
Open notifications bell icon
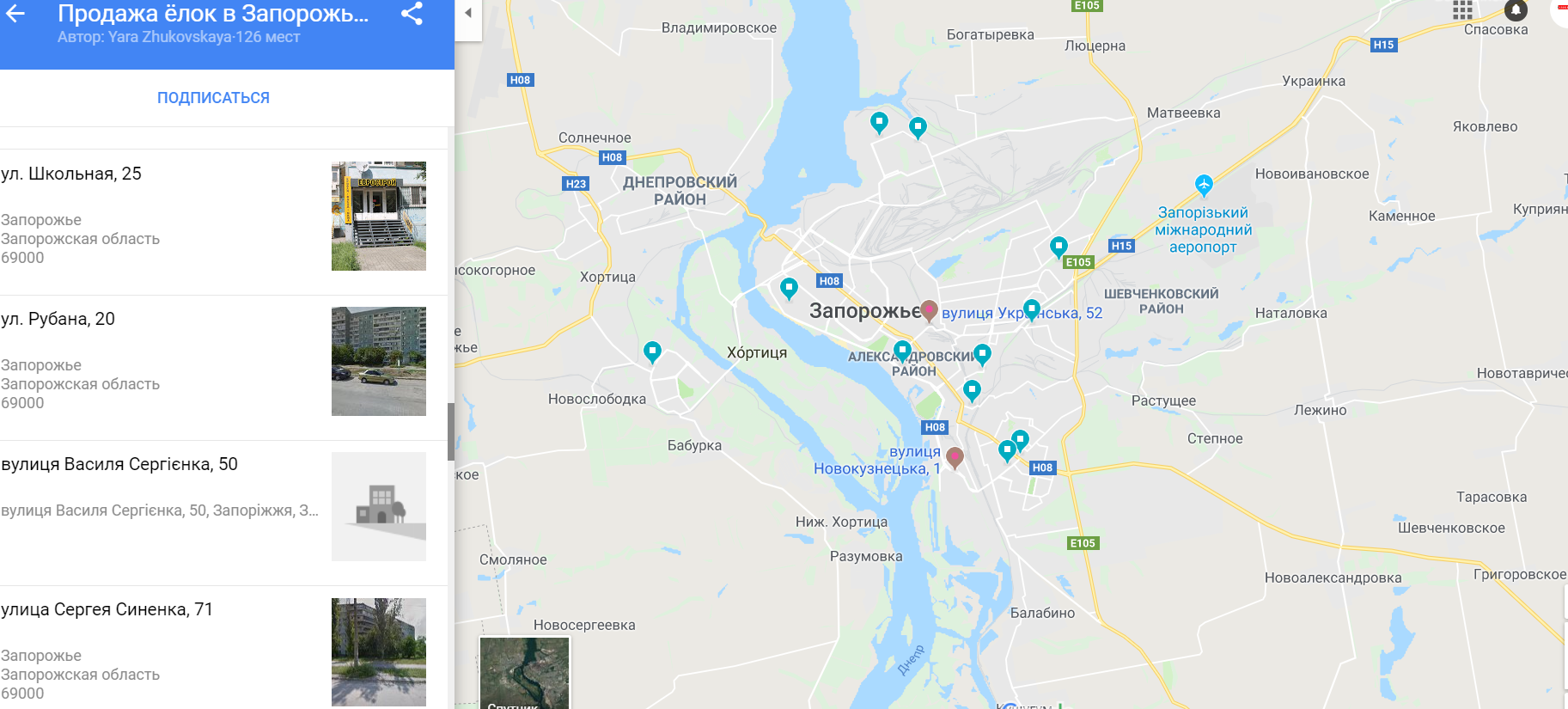pos(1516,9)
